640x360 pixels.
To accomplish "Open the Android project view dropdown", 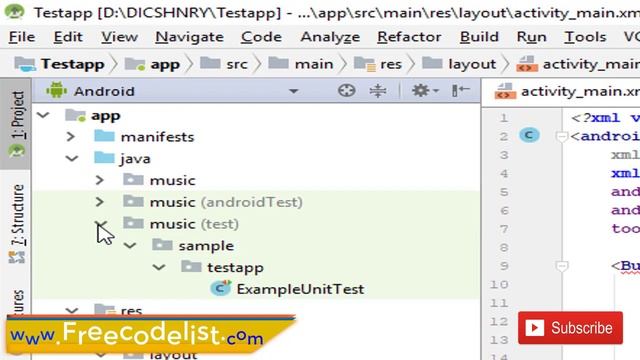I will point(293,91).
